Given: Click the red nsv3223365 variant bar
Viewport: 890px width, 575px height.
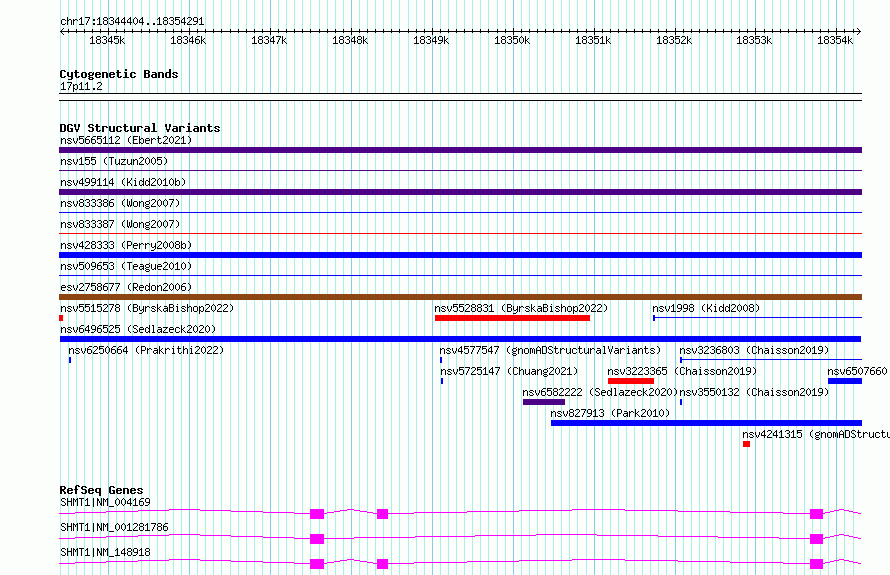Looking at the screenshot, I should pos(631,381).
